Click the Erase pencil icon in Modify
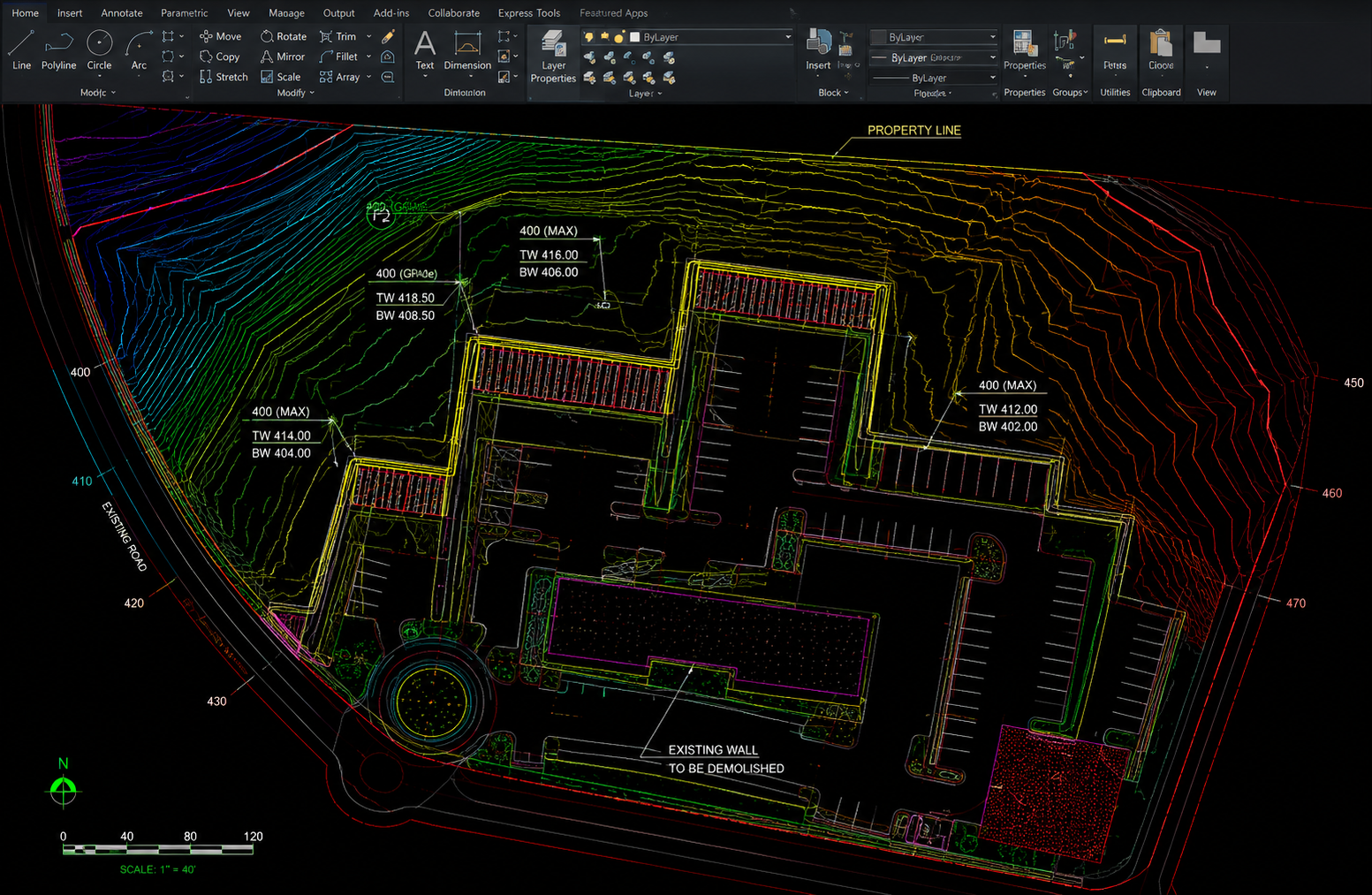The height and width of the screenshot is (895, 1372). [x=388, y=36]
